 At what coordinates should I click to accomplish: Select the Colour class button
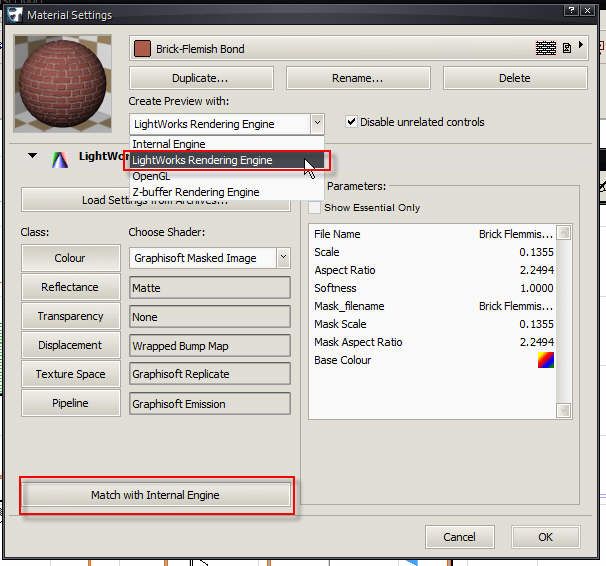[71, 258]
